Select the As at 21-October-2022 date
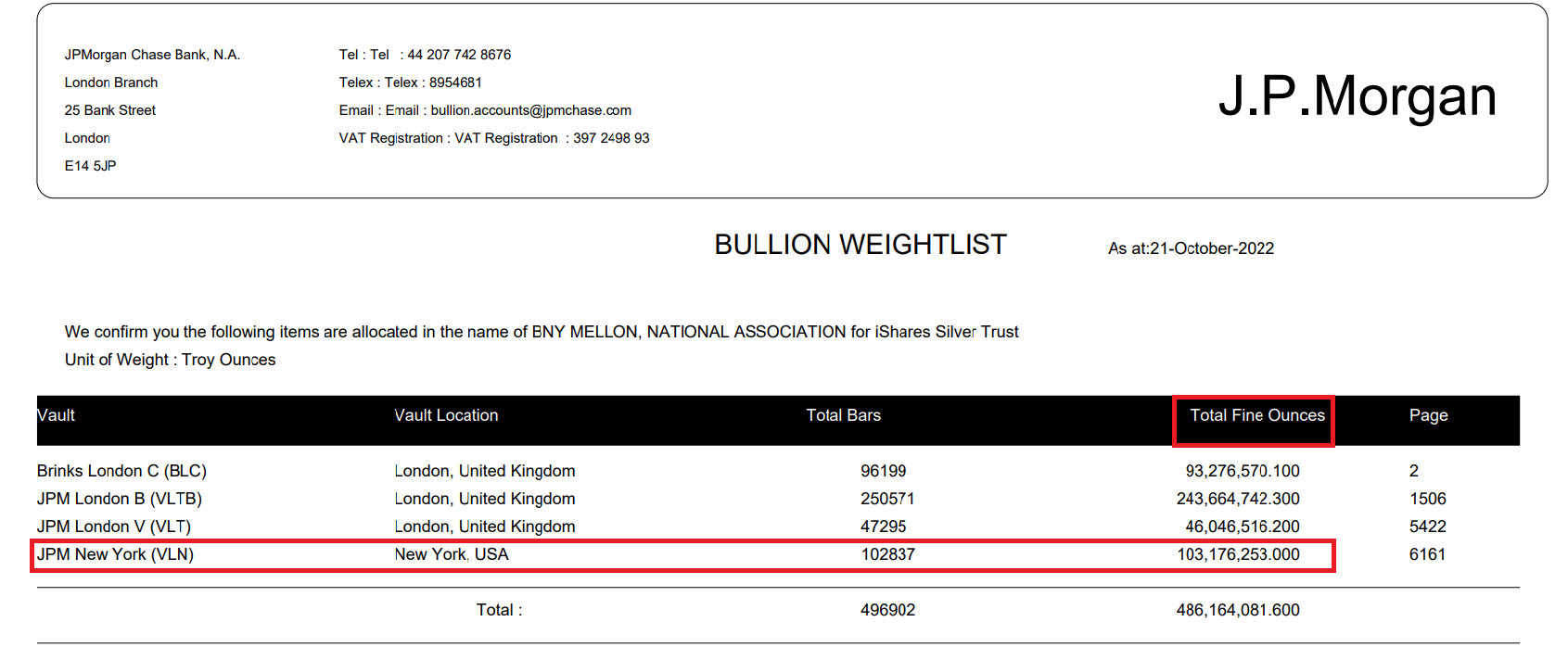Viewport: 1568px width, 660px height. pyautogui.click(x=1191, y=248)
